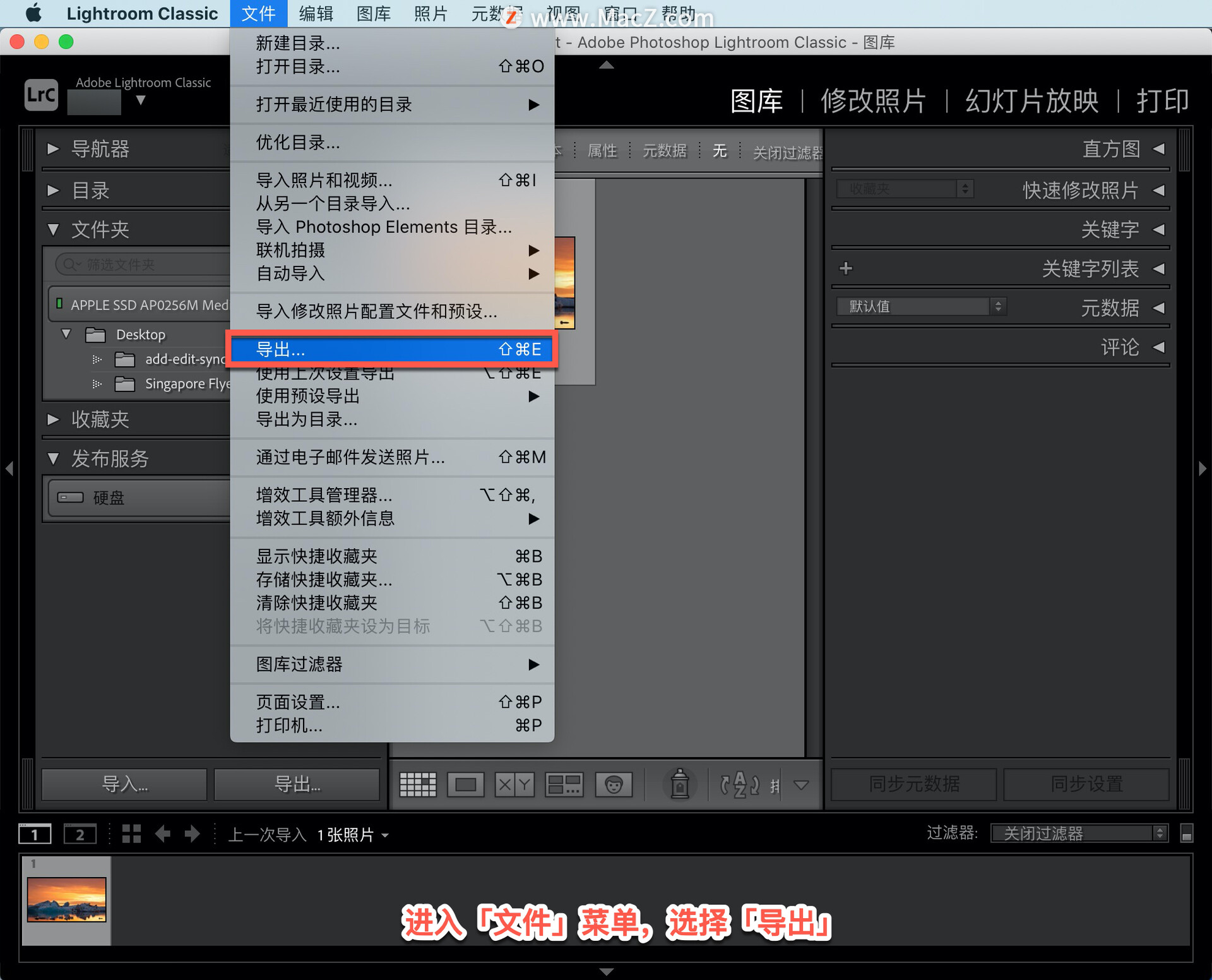The width and height of the screenshot is (1212, 980).
Task: Choose 通过电子邮件发送照片... menu item
Action: coord(392,457)
